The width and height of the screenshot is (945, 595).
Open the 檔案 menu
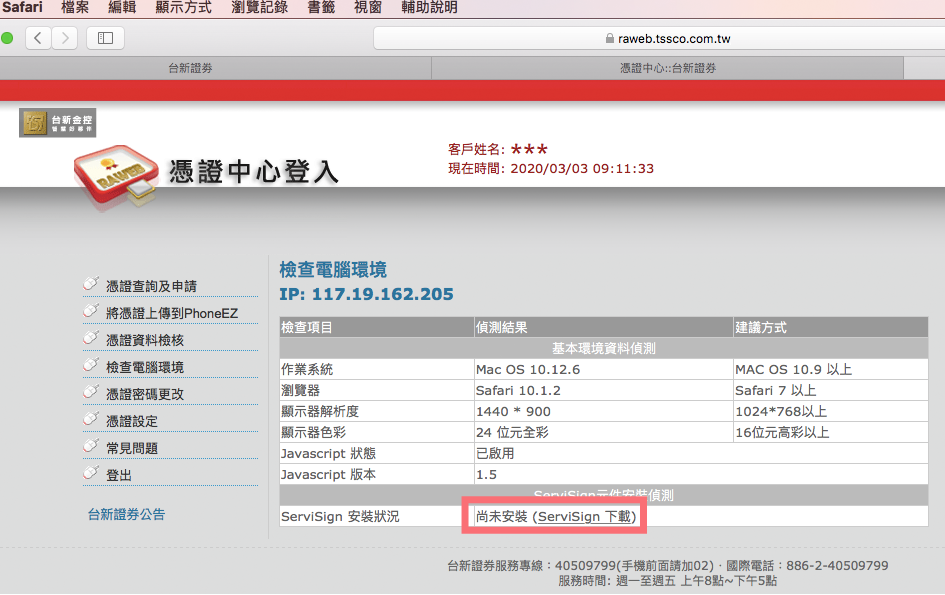click(x=75, y=7)
